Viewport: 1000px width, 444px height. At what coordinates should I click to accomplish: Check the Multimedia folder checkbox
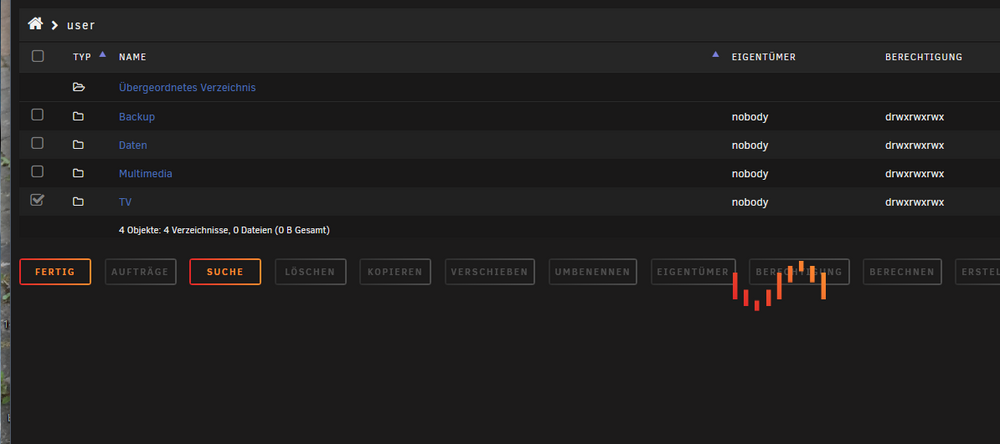[38, 171]
